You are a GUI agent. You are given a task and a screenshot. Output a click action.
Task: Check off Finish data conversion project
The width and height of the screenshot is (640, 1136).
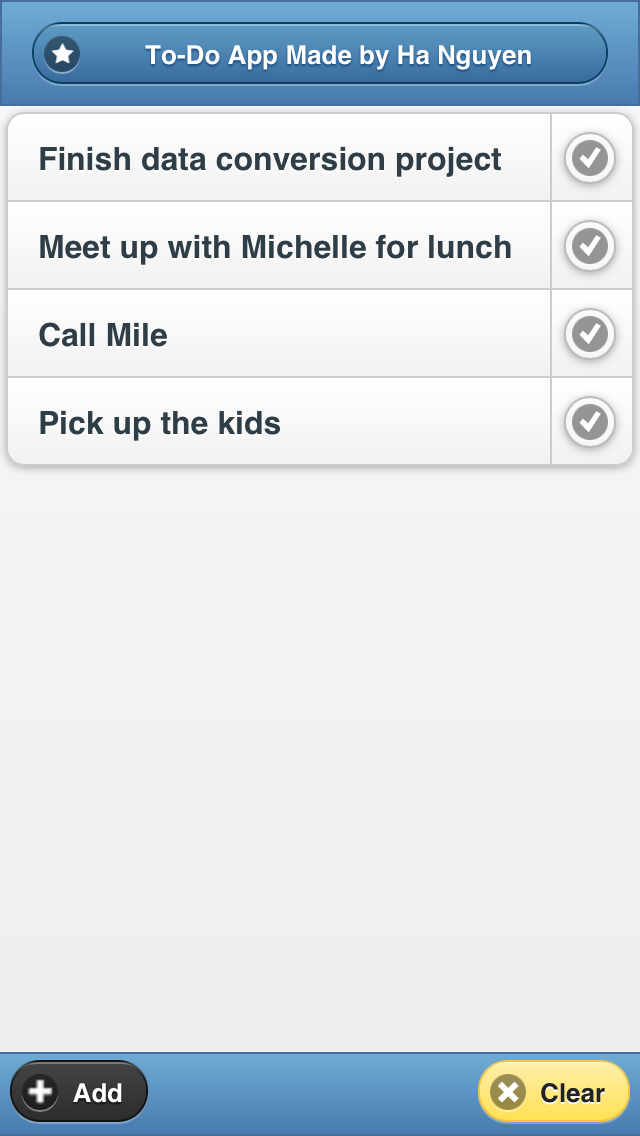(590, 158)
